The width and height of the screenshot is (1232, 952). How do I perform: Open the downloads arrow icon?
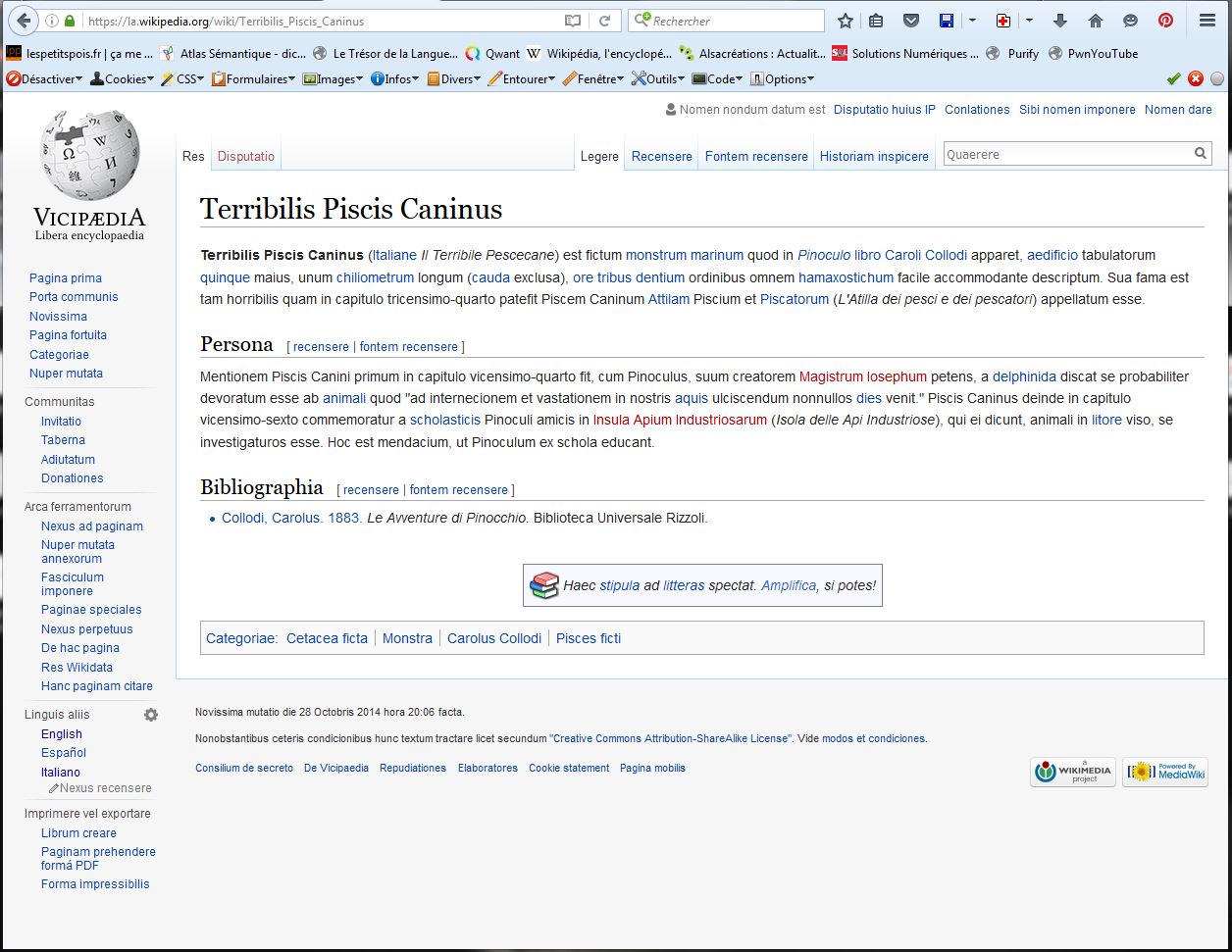(1060, 21)
